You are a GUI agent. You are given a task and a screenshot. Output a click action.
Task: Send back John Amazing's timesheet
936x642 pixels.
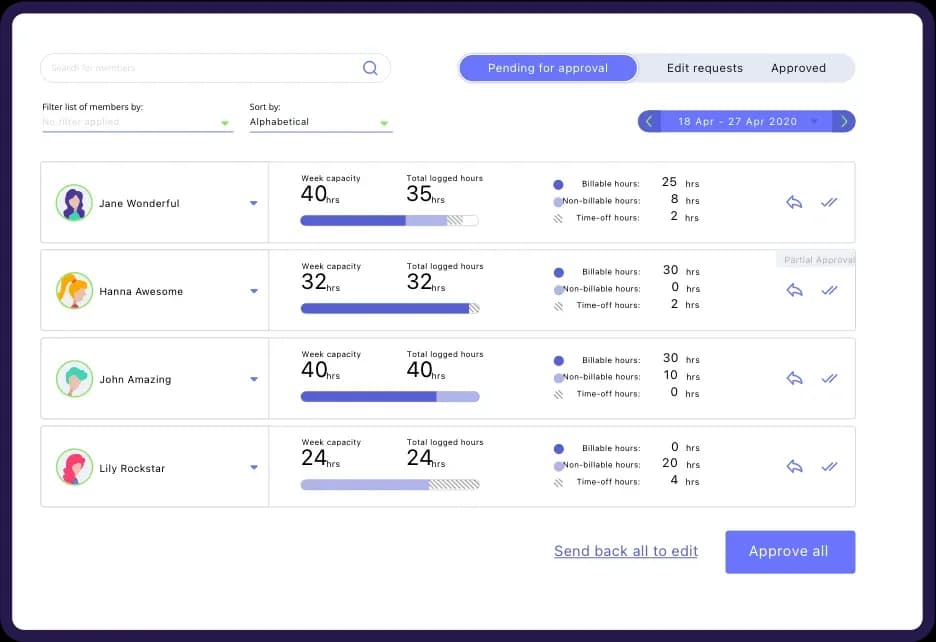794,378
